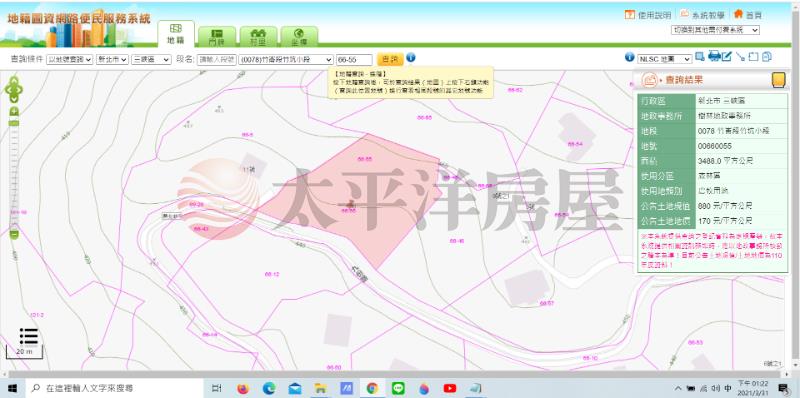Open the NLSC basemap dropdown
The height and width of the screenshot is (398, 800).
(664, 59)
